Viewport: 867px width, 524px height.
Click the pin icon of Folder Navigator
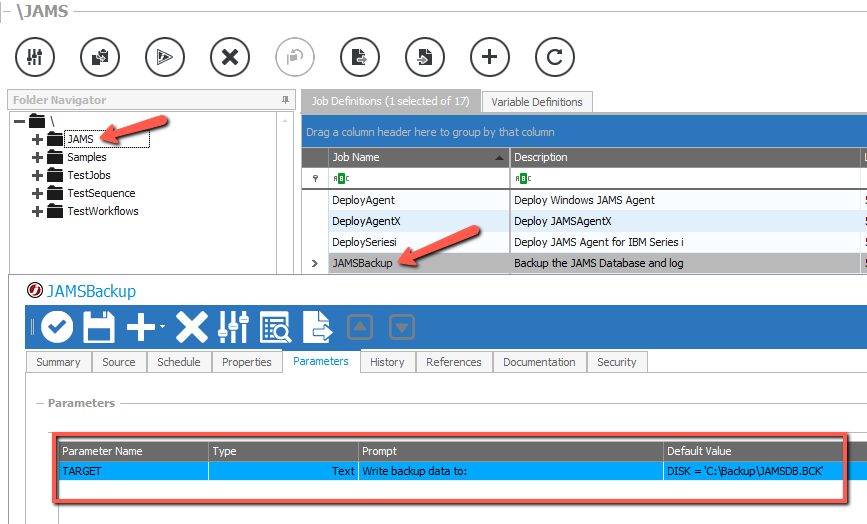(285, 100)
